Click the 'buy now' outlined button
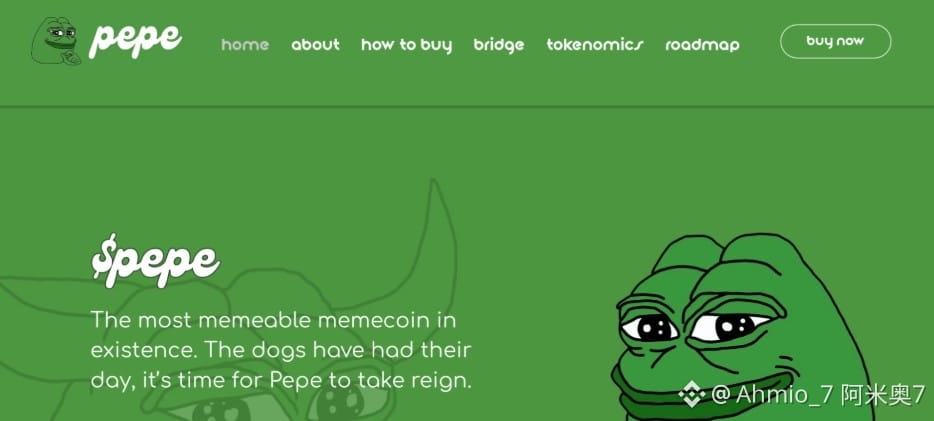The image size is (934, 421). click(x=835, y=41)
